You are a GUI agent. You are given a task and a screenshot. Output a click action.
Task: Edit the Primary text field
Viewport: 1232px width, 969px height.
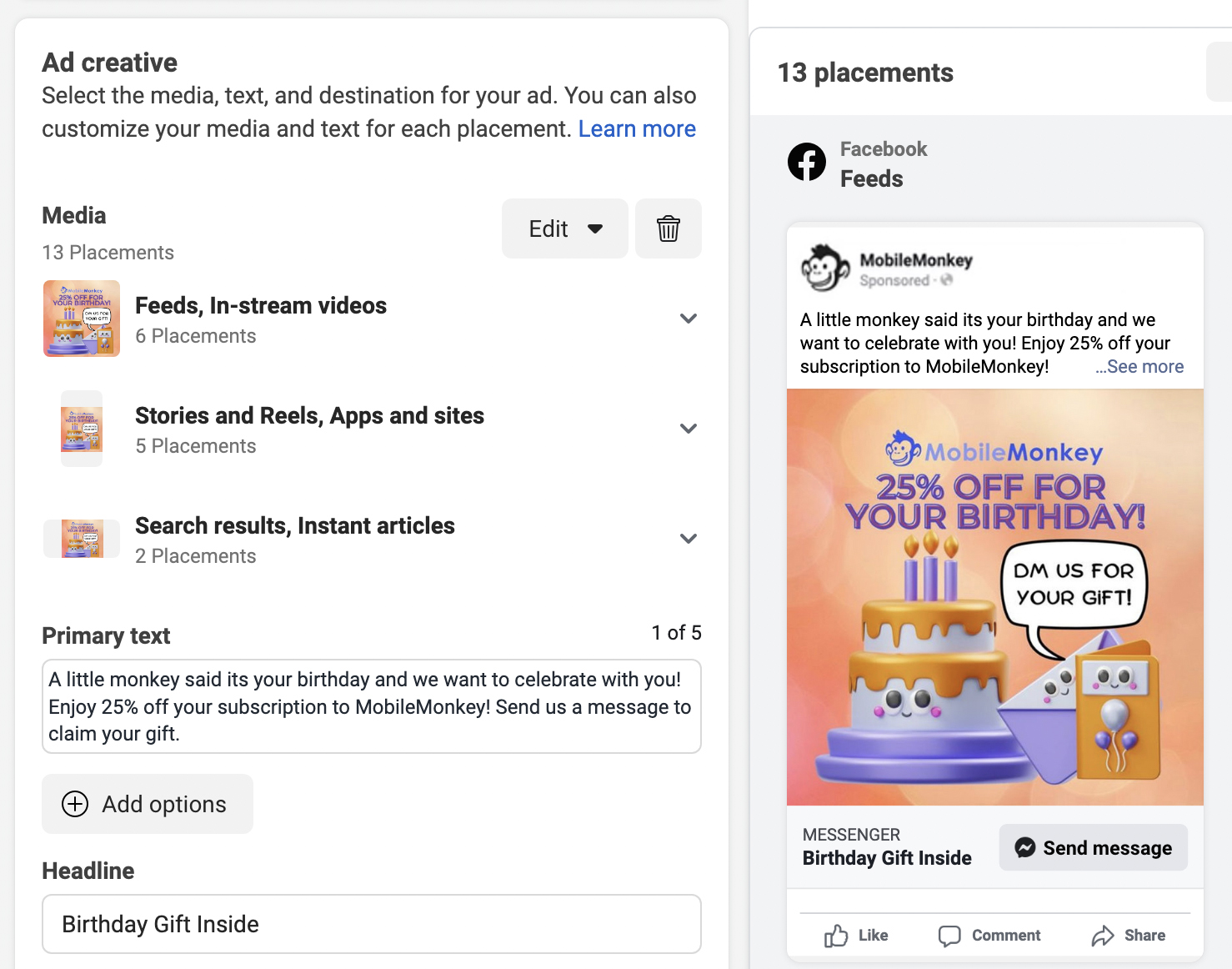point(372,706)
